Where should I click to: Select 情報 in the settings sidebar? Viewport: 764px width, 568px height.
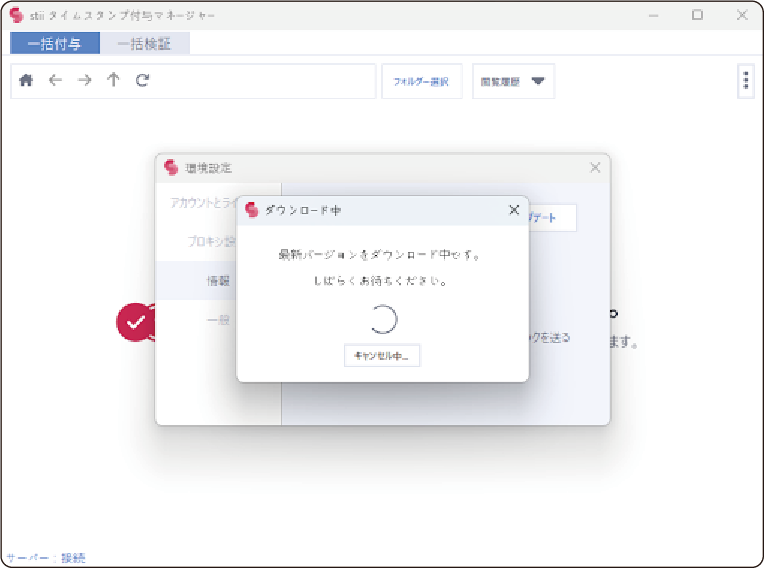coord(218,281)
